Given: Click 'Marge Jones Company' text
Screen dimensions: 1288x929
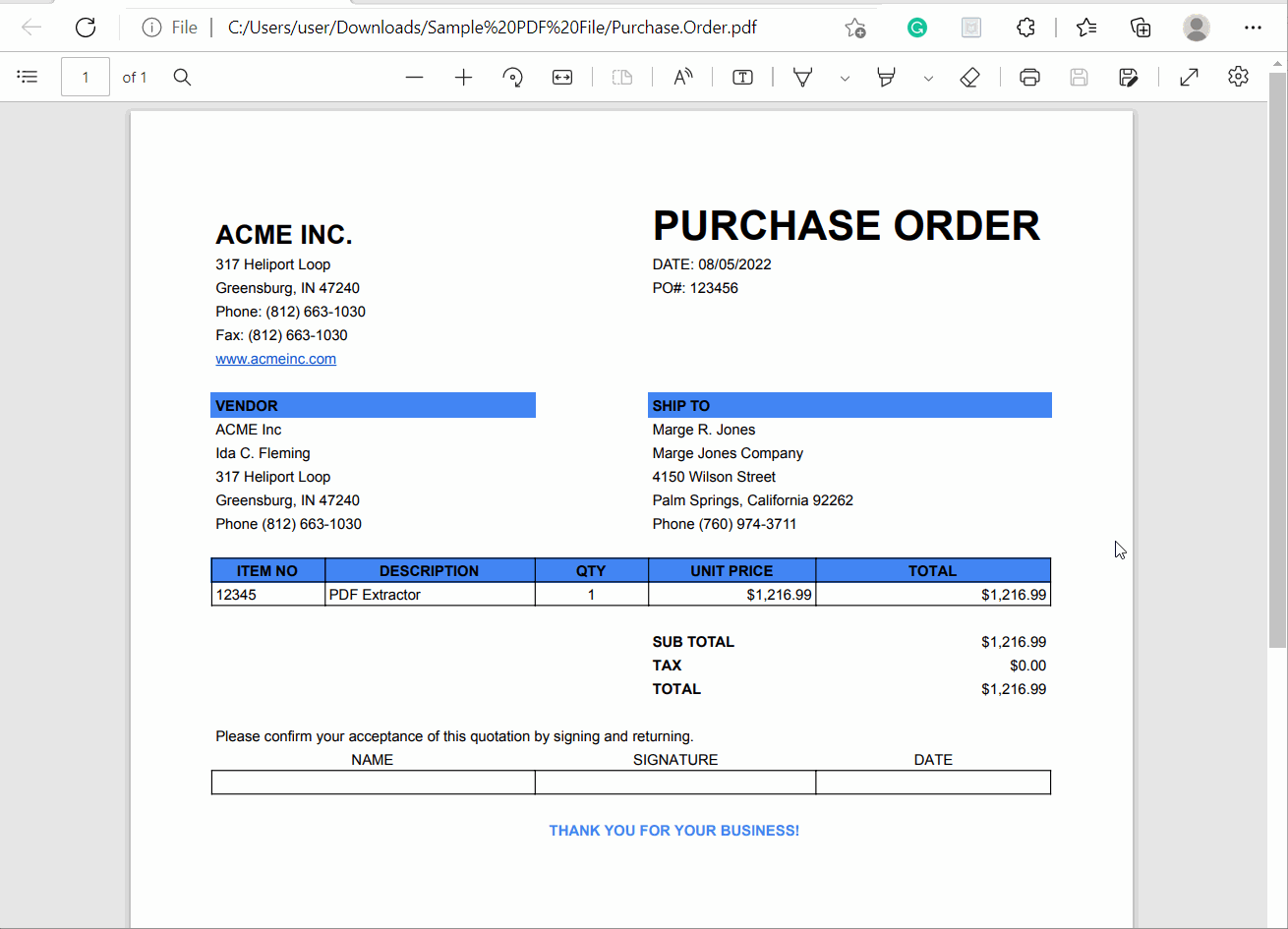Looking at the screenshot, I should 728,453.
